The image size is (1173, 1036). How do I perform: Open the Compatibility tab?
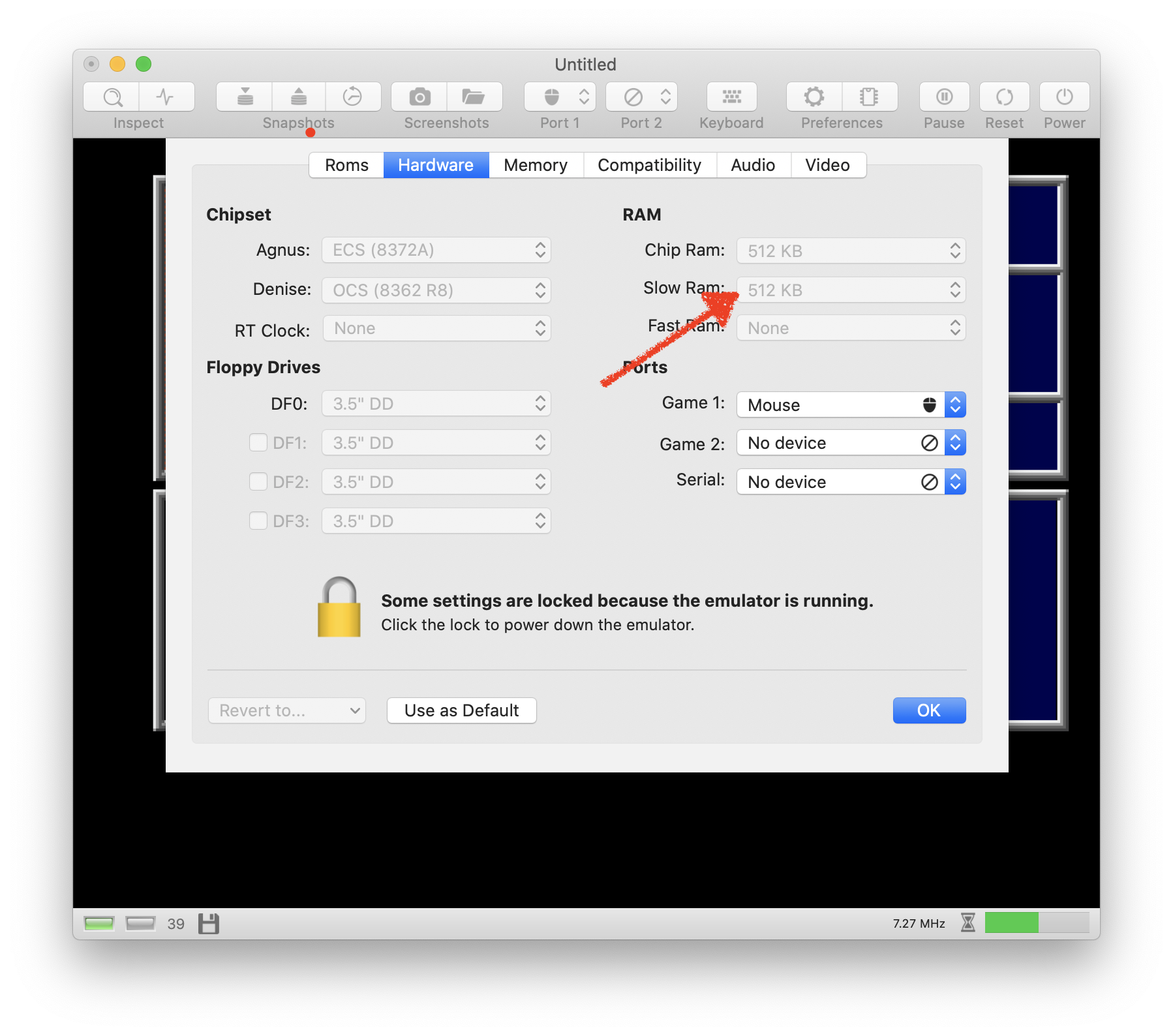click(649, 165)
